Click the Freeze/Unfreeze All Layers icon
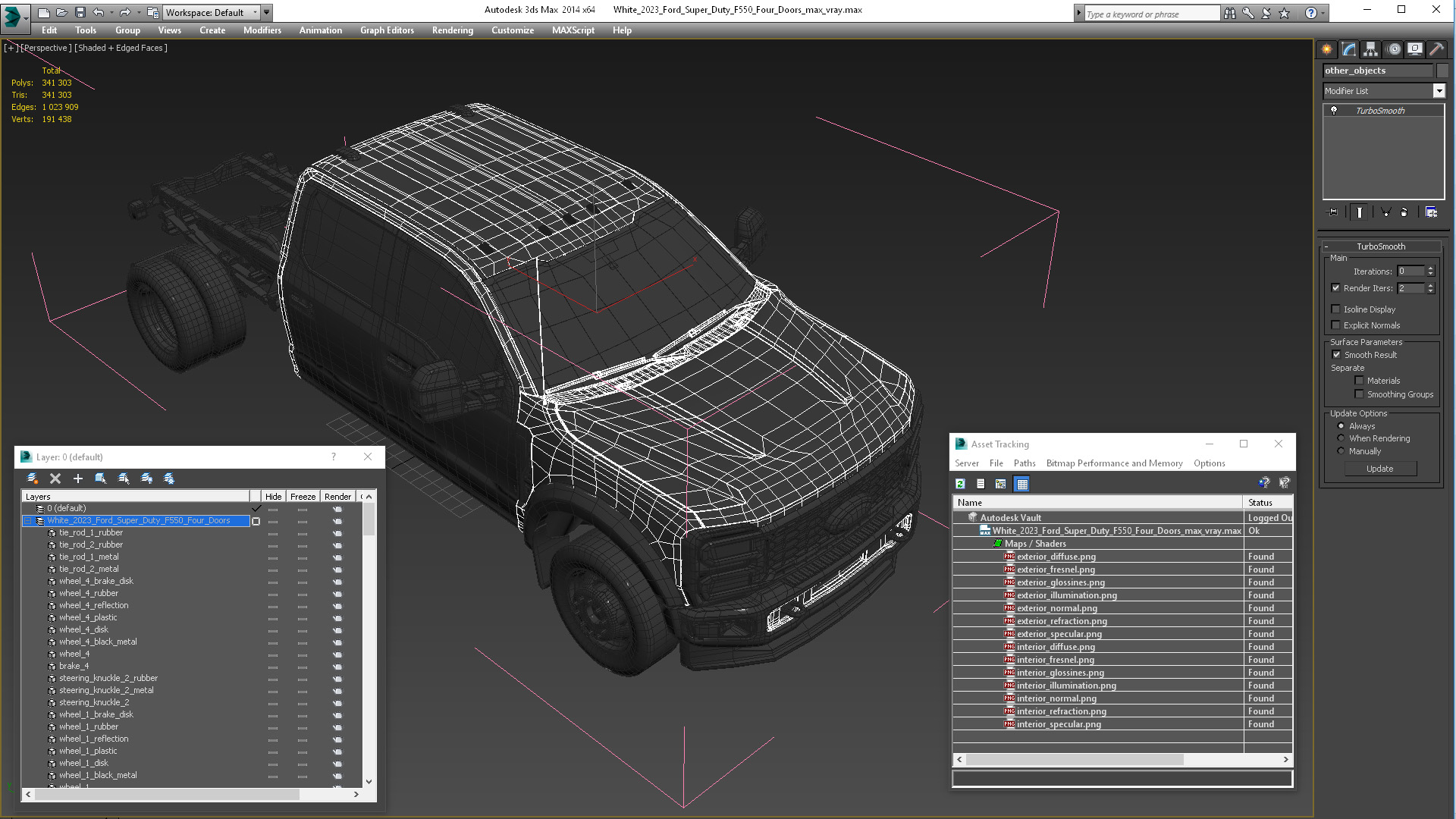This screenshot has width=1456, height=819. point(169,479)
